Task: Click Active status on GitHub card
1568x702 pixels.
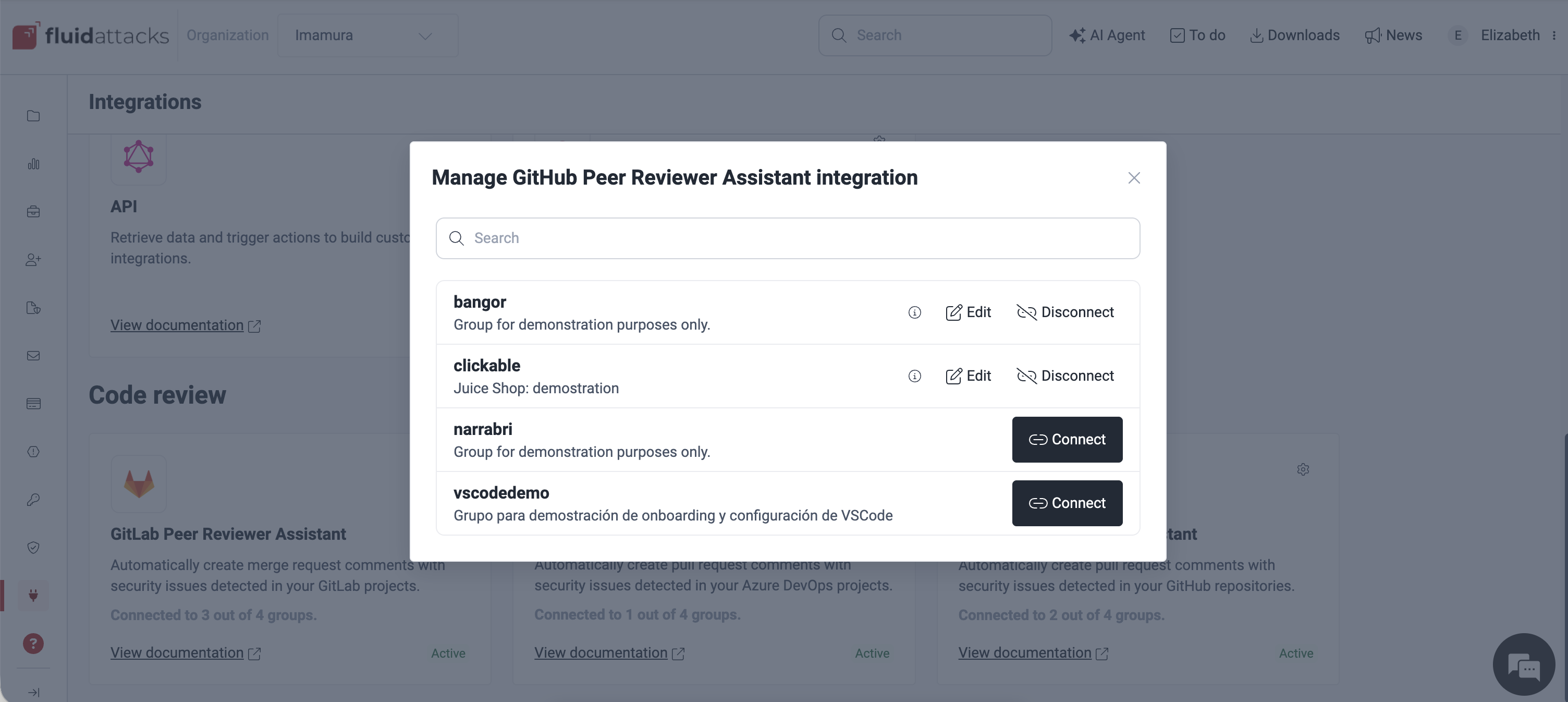Action: tap(1296, 653)
